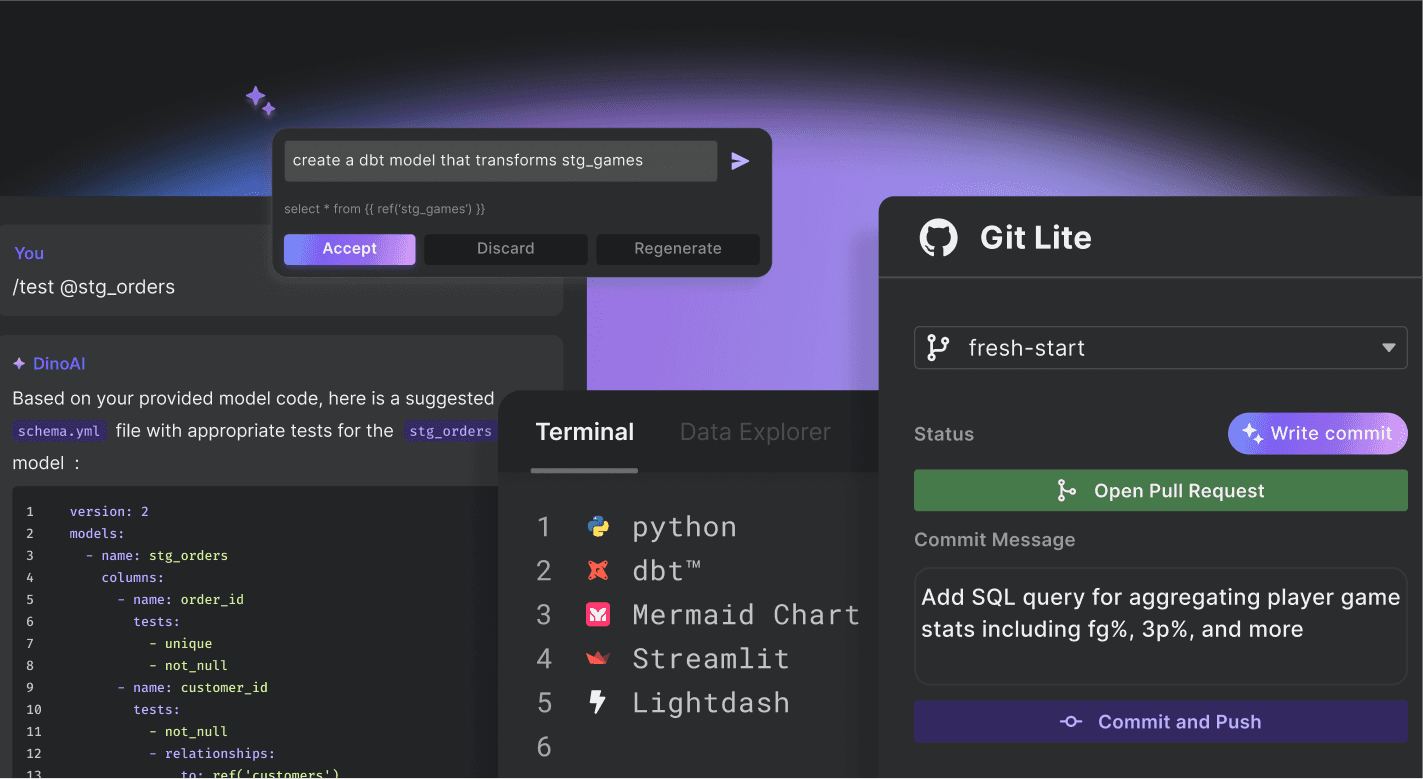Click the You sender label

pyautogui.click(x=29, y=253)
